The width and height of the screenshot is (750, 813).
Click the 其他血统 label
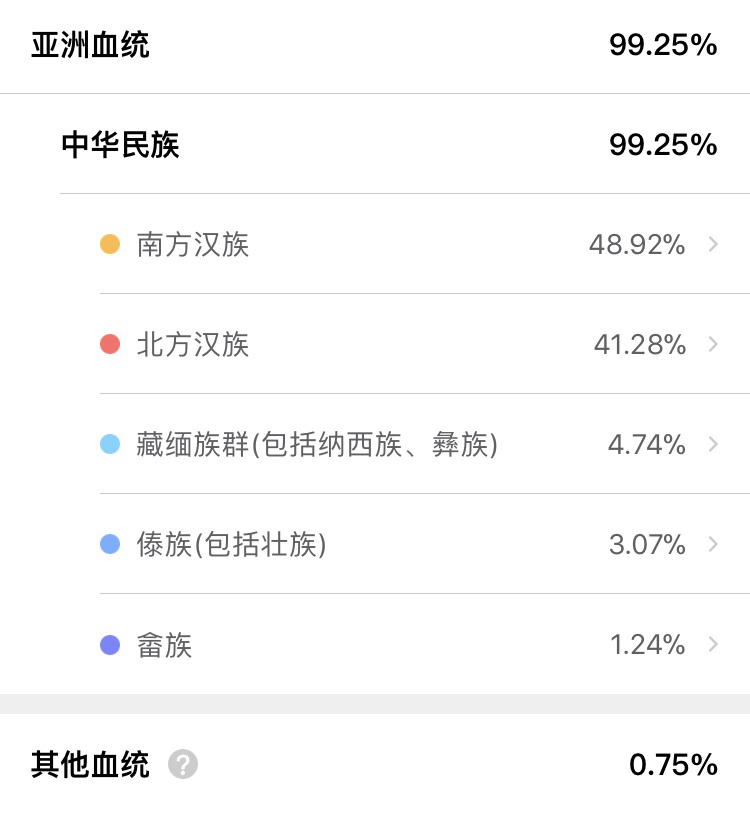point(90,765)
